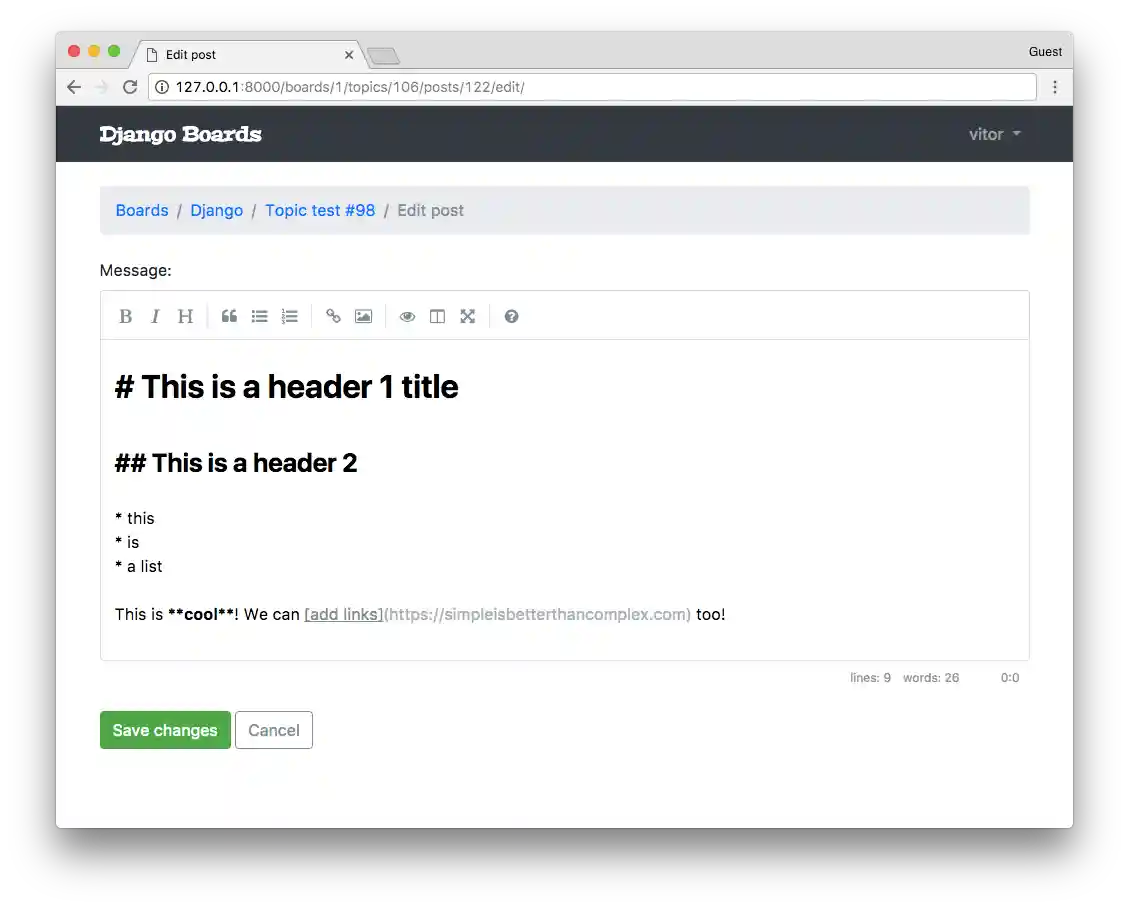The height and width of the screenshot is (908, 1129).
Task: Click the Save changes button
Action: point(165,730)
